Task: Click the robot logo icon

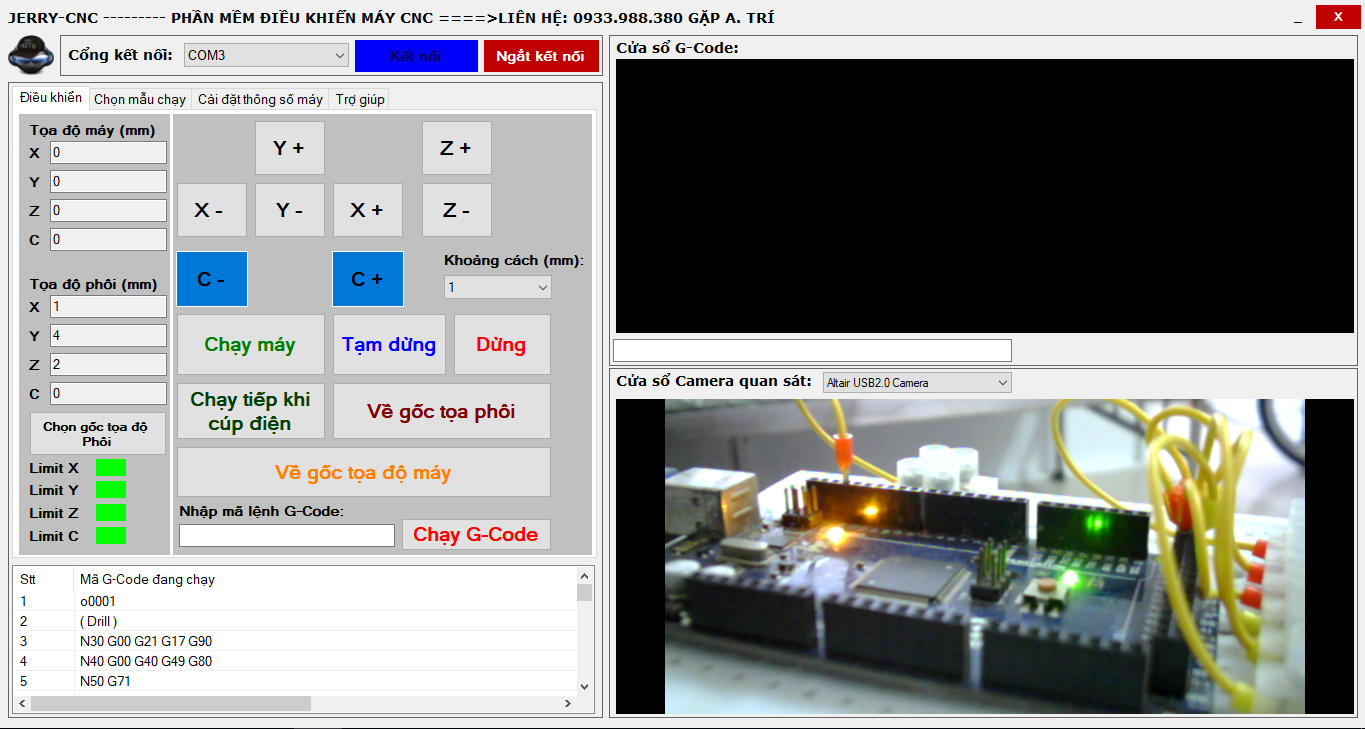Action: (x=30, y=55)
